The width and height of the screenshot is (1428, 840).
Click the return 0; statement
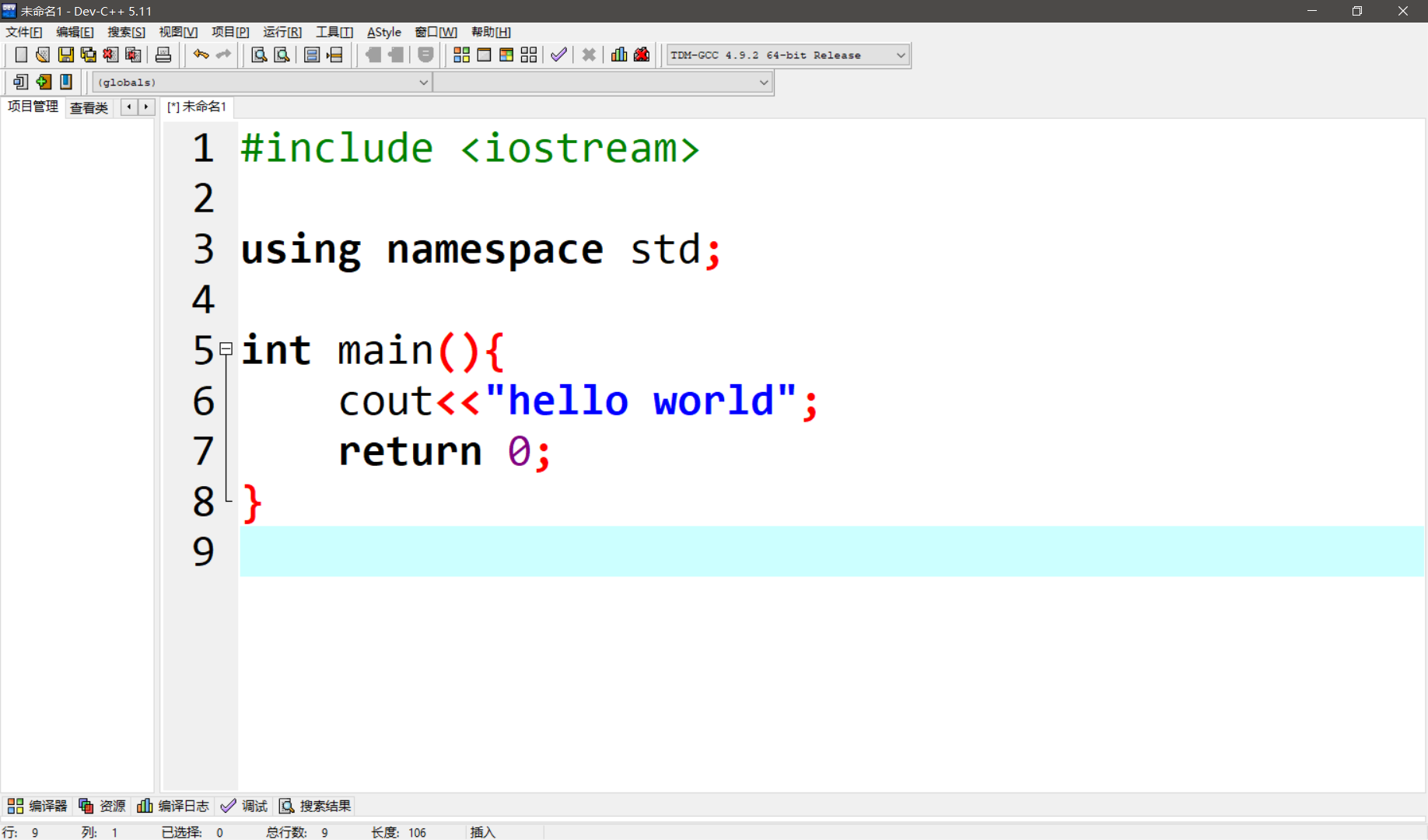pyautogui.click(x=445, y=451)
